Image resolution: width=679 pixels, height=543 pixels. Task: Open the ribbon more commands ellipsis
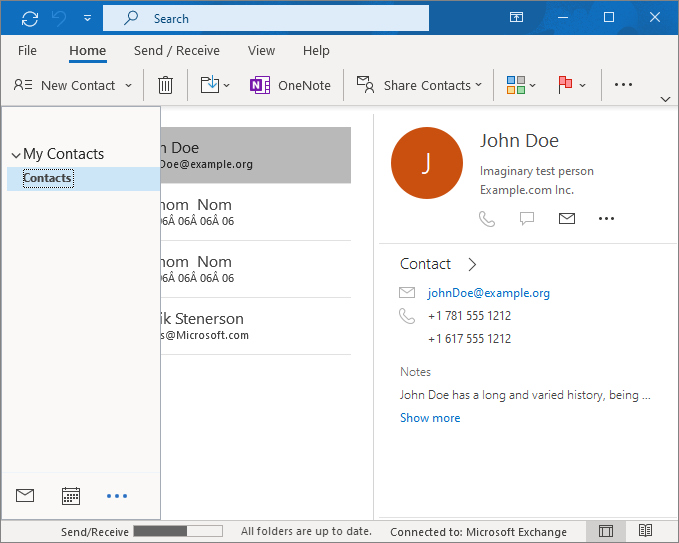(x=623, y=85)
